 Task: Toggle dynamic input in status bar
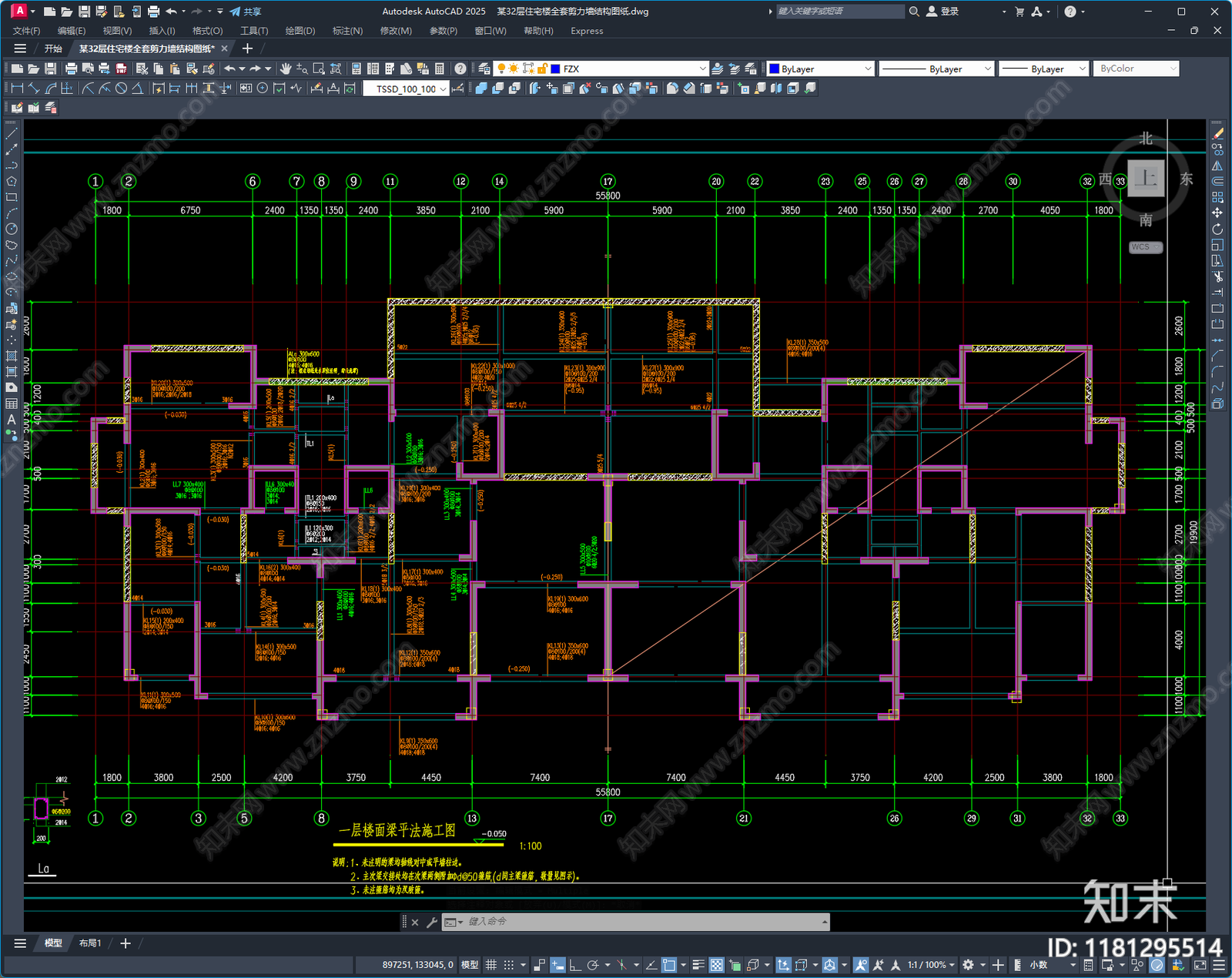pos(557,965)
